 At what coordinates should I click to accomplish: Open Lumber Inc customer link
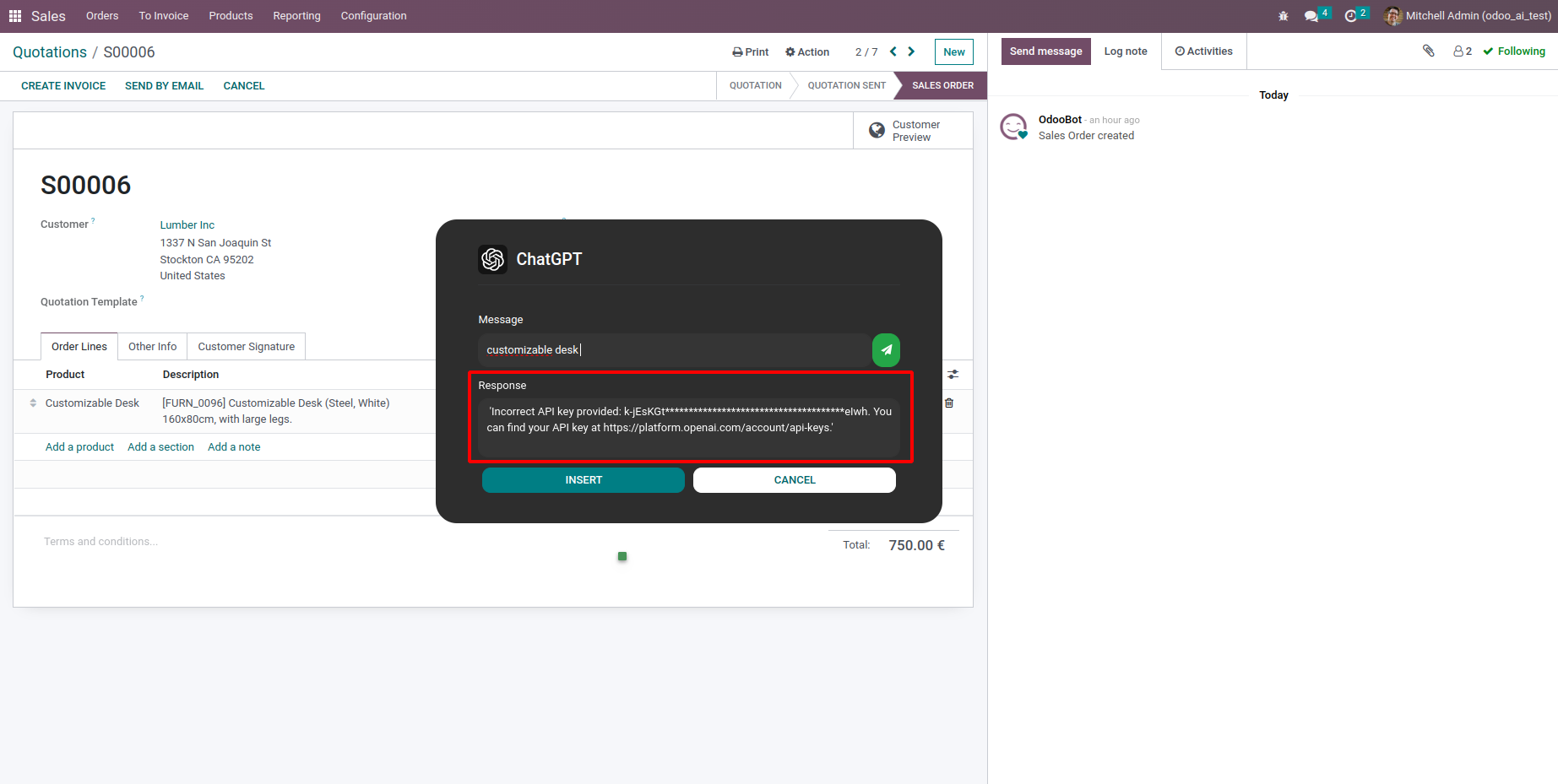(x=187, y=225)
